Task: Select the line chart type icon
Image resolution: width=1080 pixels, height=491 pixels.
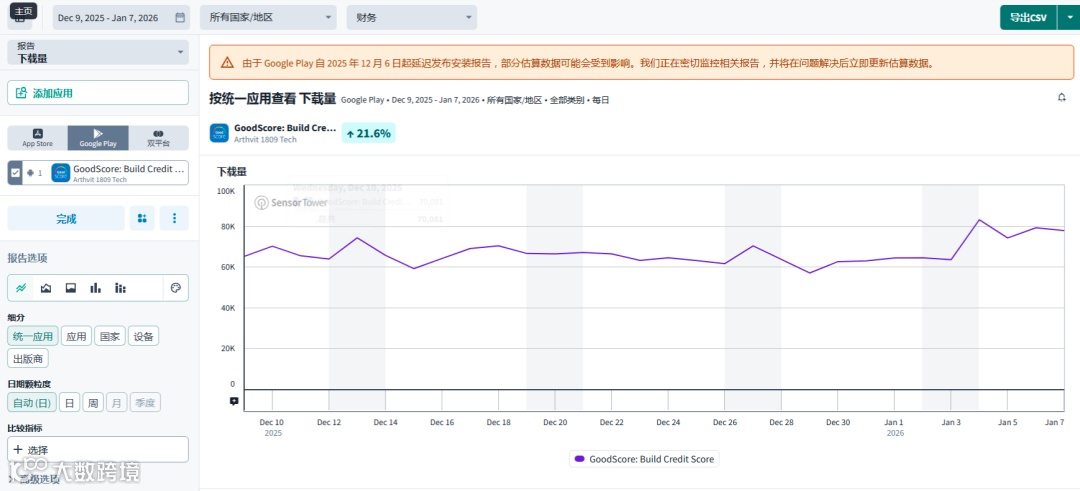Action: [21, 288]
